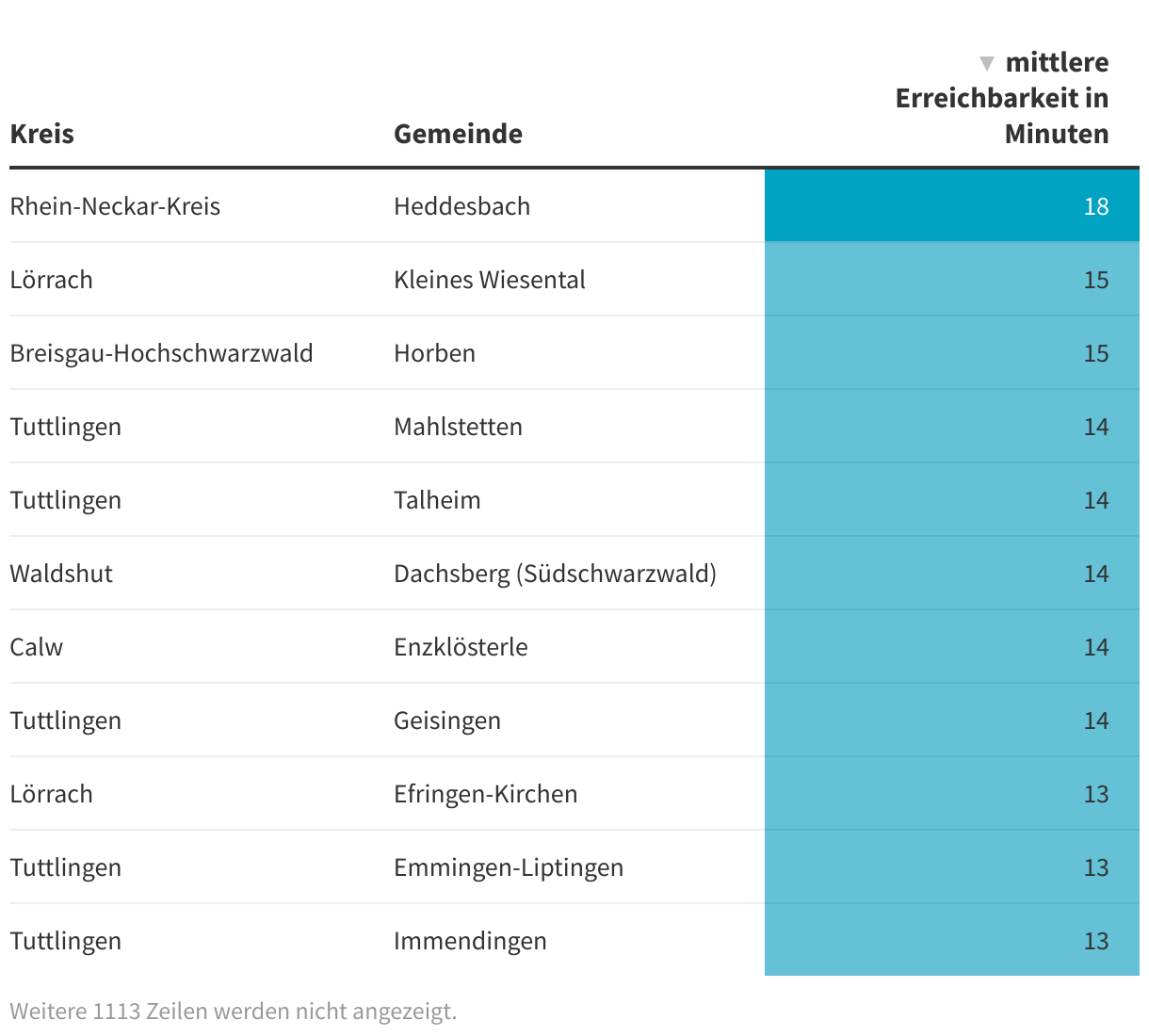Screen dimensions: 1149x1036
Task: Select the Rhein-Neckar-Kreis cell
Action: [x=115, y=206]
